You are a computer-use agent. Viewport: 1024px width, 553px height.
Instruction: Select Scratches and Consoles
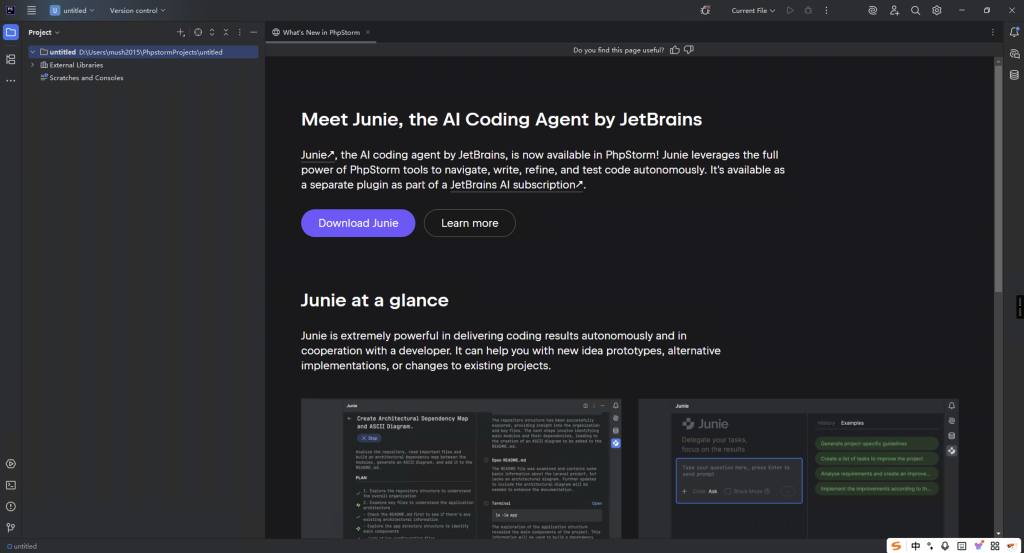click(86, 78)
